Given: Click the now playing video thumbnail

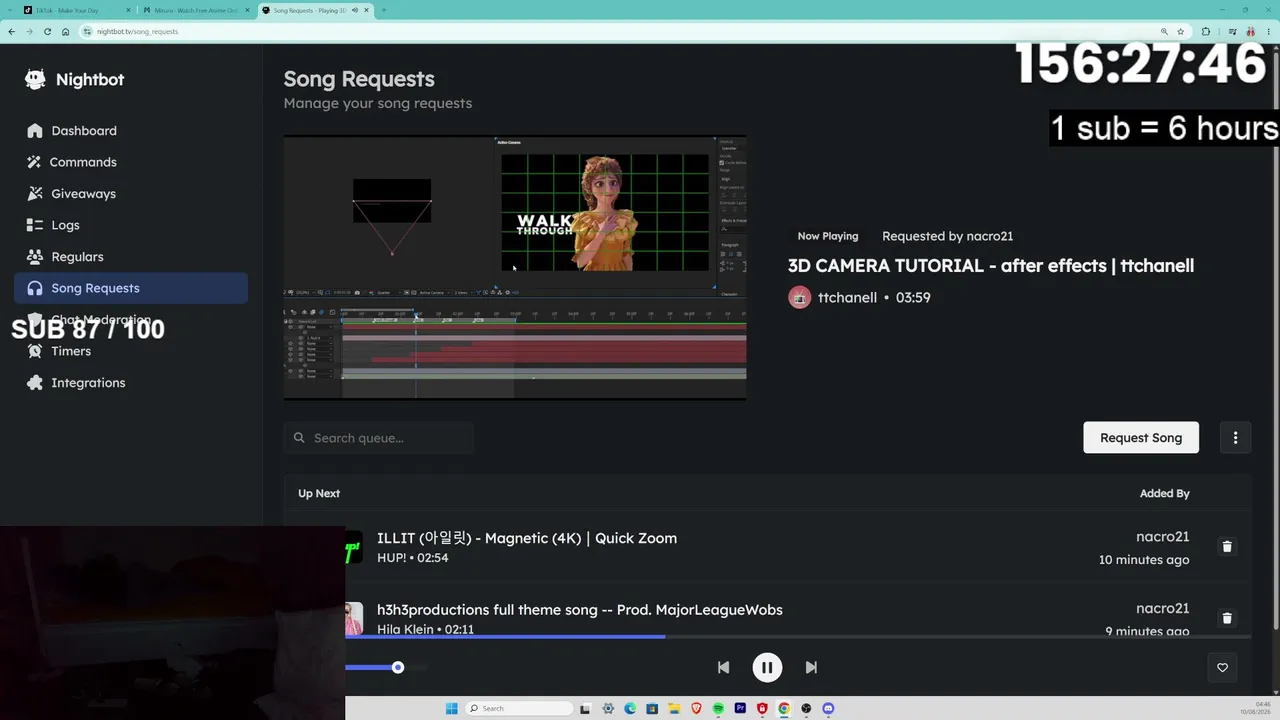Looking at the screenshot, I should point(515,267).
